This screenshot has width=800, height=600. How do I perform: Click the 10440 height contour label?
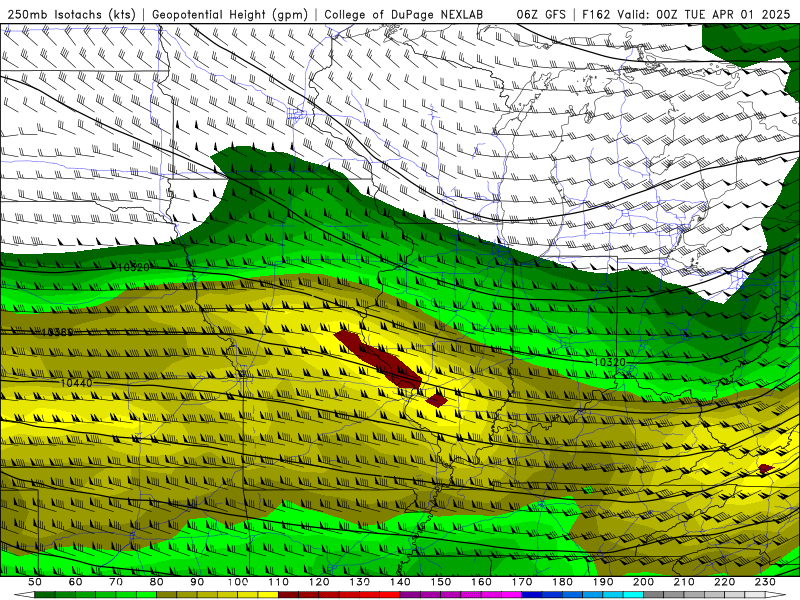pos(77,383)
